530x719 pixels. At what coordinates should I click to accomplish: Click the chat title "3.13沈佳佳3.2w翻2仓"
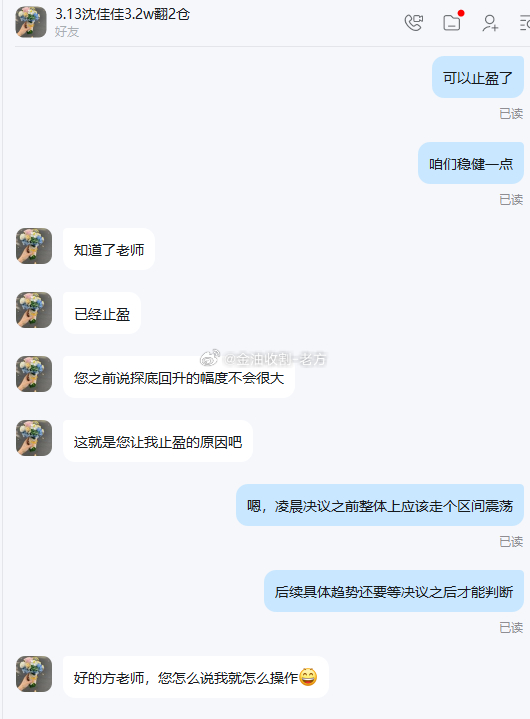[x=122, y=14]
